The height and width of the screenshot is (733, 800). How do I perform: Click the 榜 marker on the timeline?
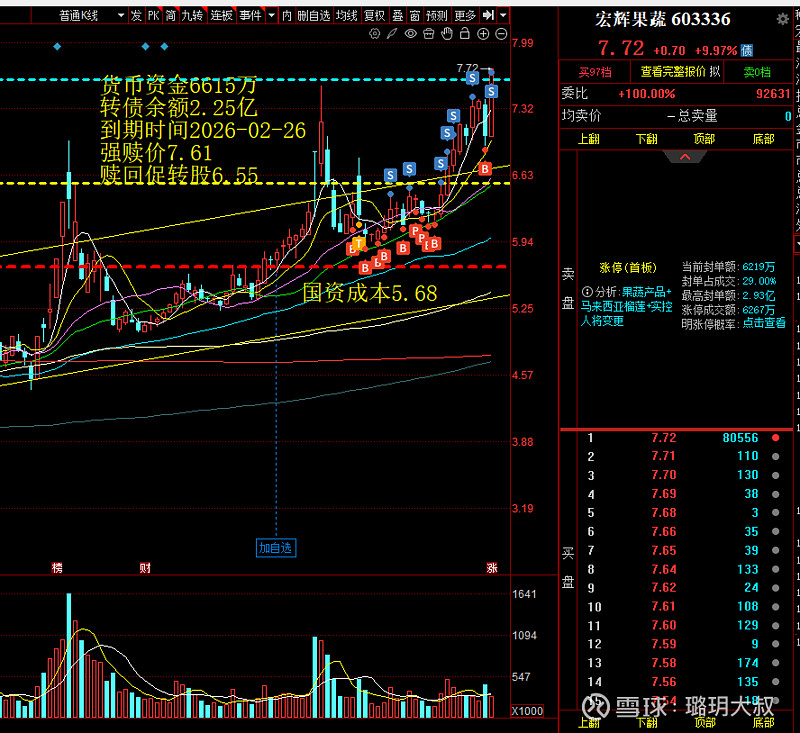(57, 568)
